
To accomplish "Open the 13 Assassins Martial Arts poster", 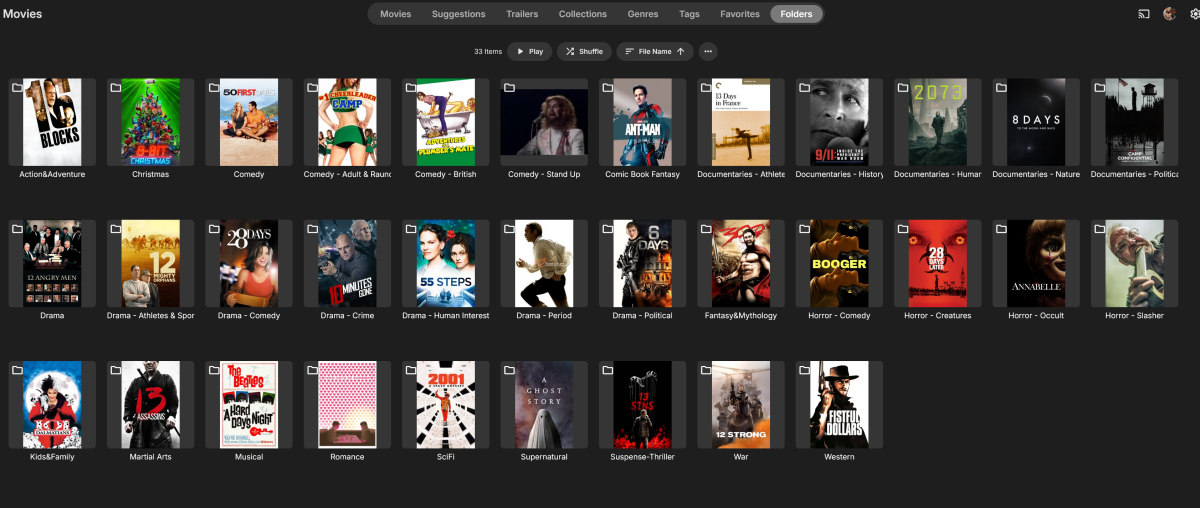I will 150,405.
